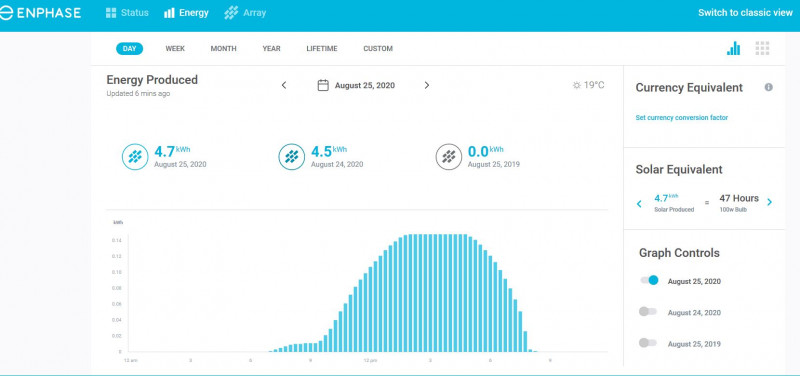Click the August 25, 2020 array icon
800x376 pixels.
click(x=135, y=157)
